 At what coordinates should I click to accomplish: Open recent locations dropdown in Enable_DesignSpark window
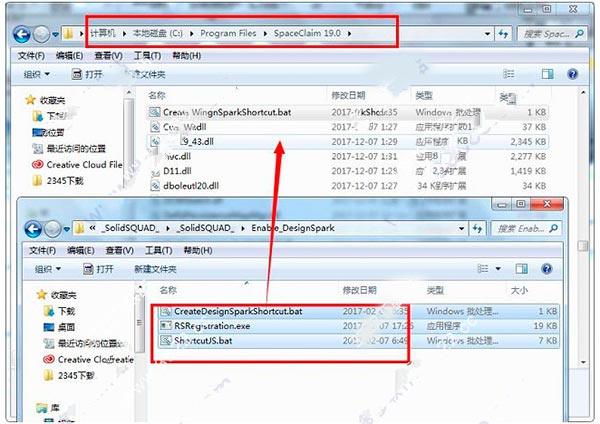[67, 229]
